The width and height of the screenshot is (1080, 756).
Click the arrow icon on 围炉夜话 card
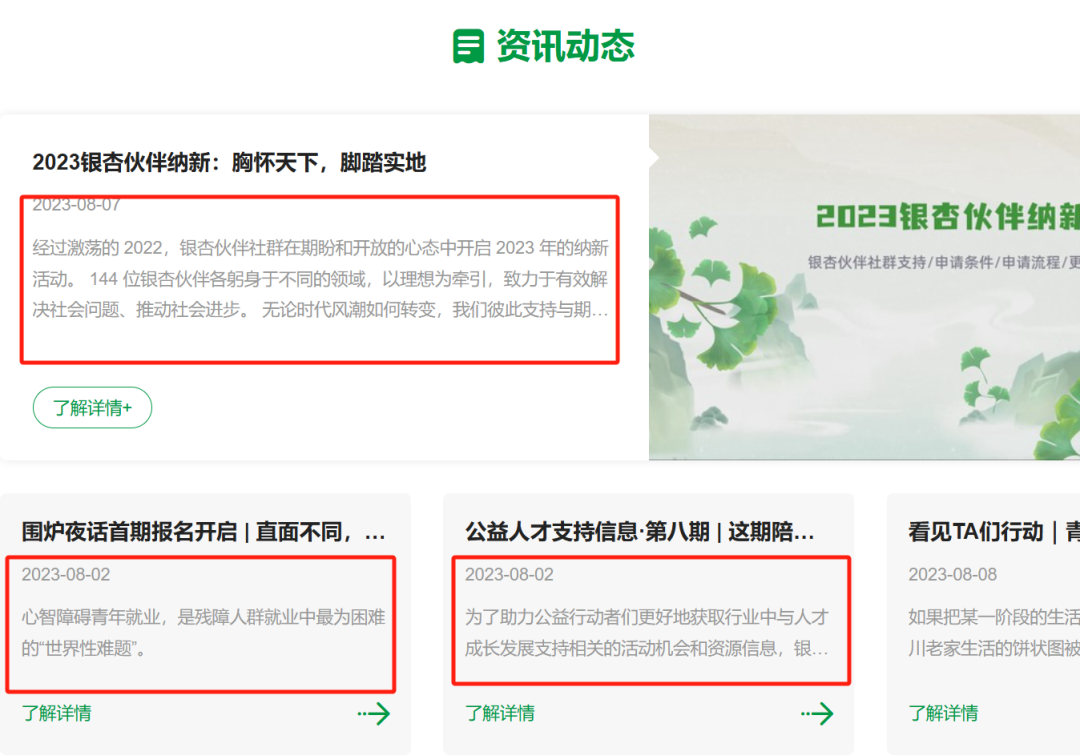(373, 714)
